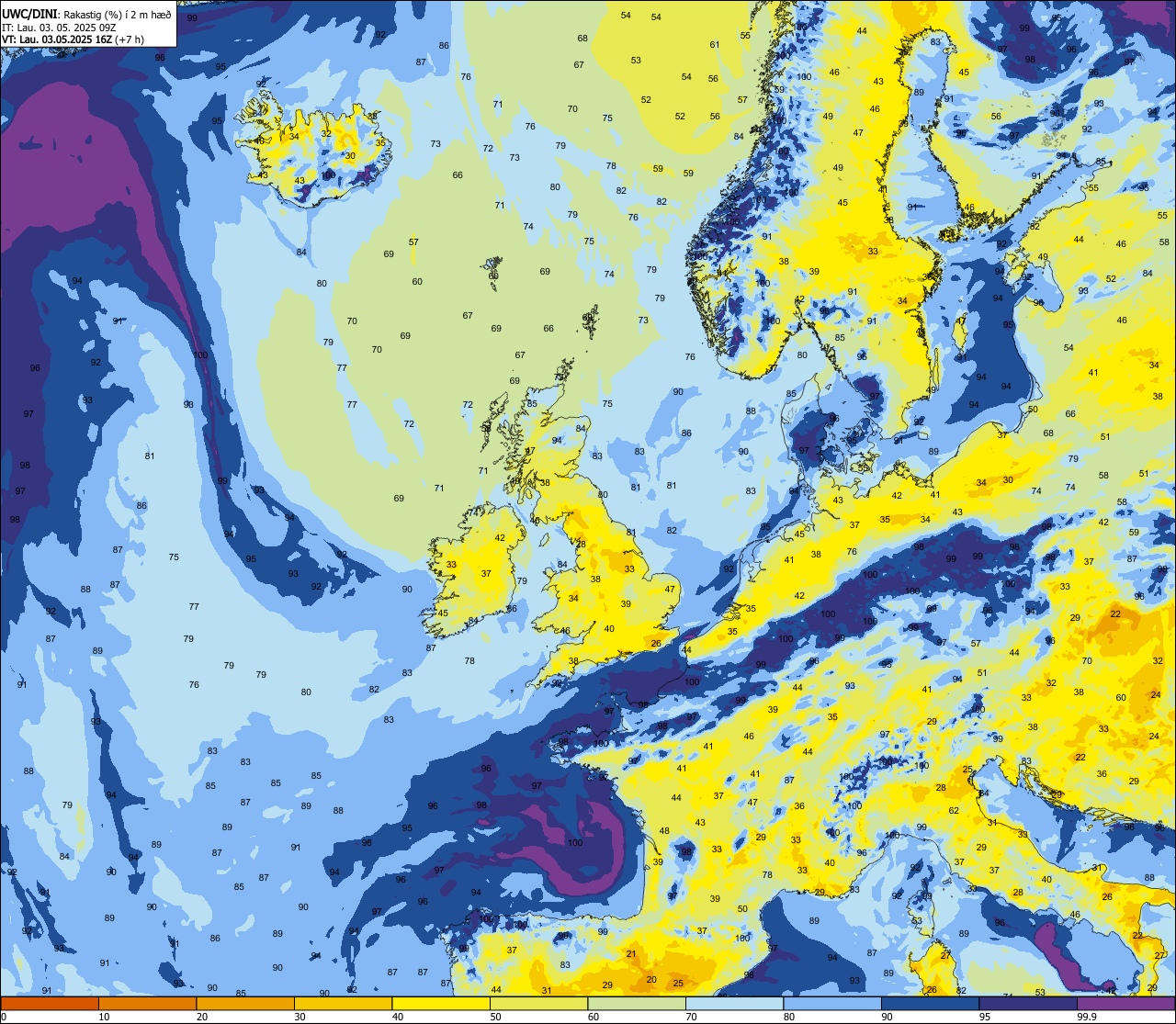Click the '95' color bar tick label
Image resolution: width=1176 pixels, height=1024 pixels.
click(x=984, y=1017)
